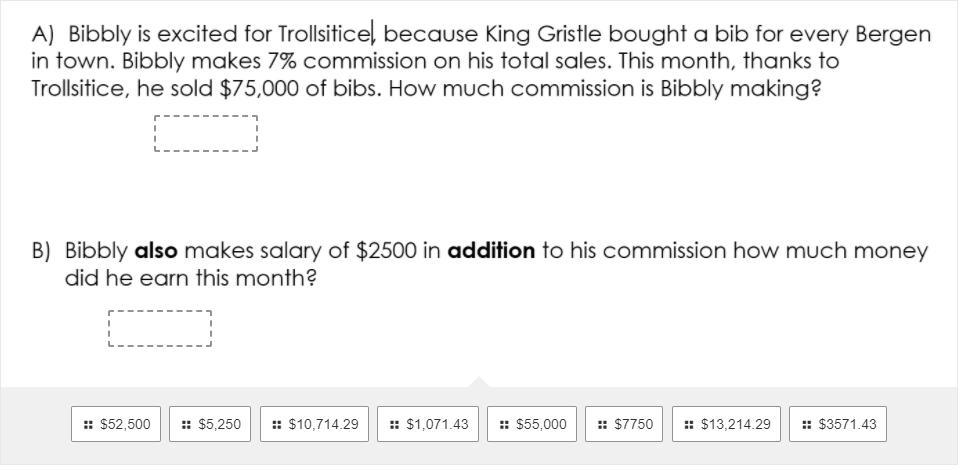
Task: Click the grip icon beside $3571.43
Action: (x=806, y=425)
